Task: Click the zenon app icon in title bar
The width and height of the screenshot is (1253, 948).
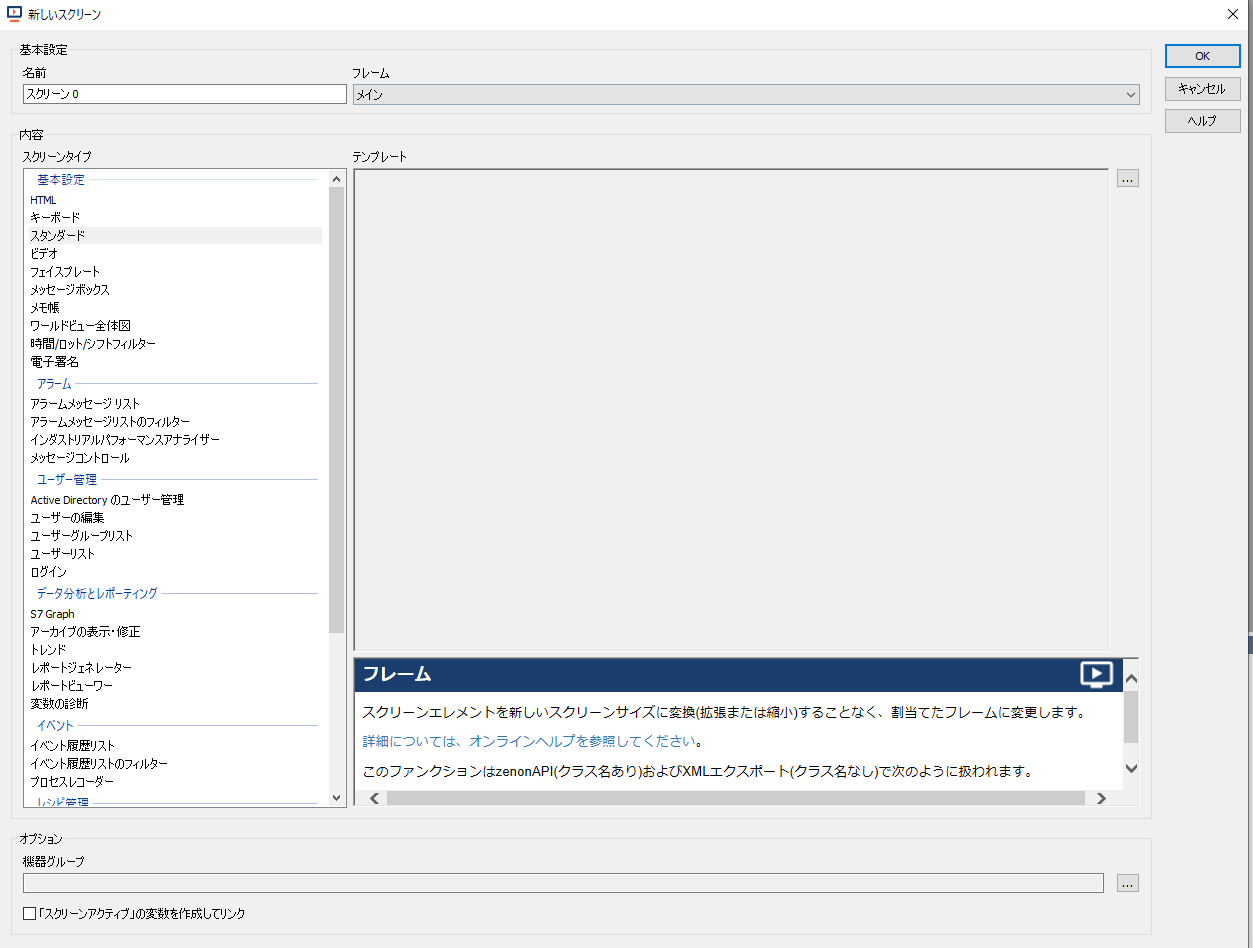Action: pyautogui.click(x=15, y=15)
